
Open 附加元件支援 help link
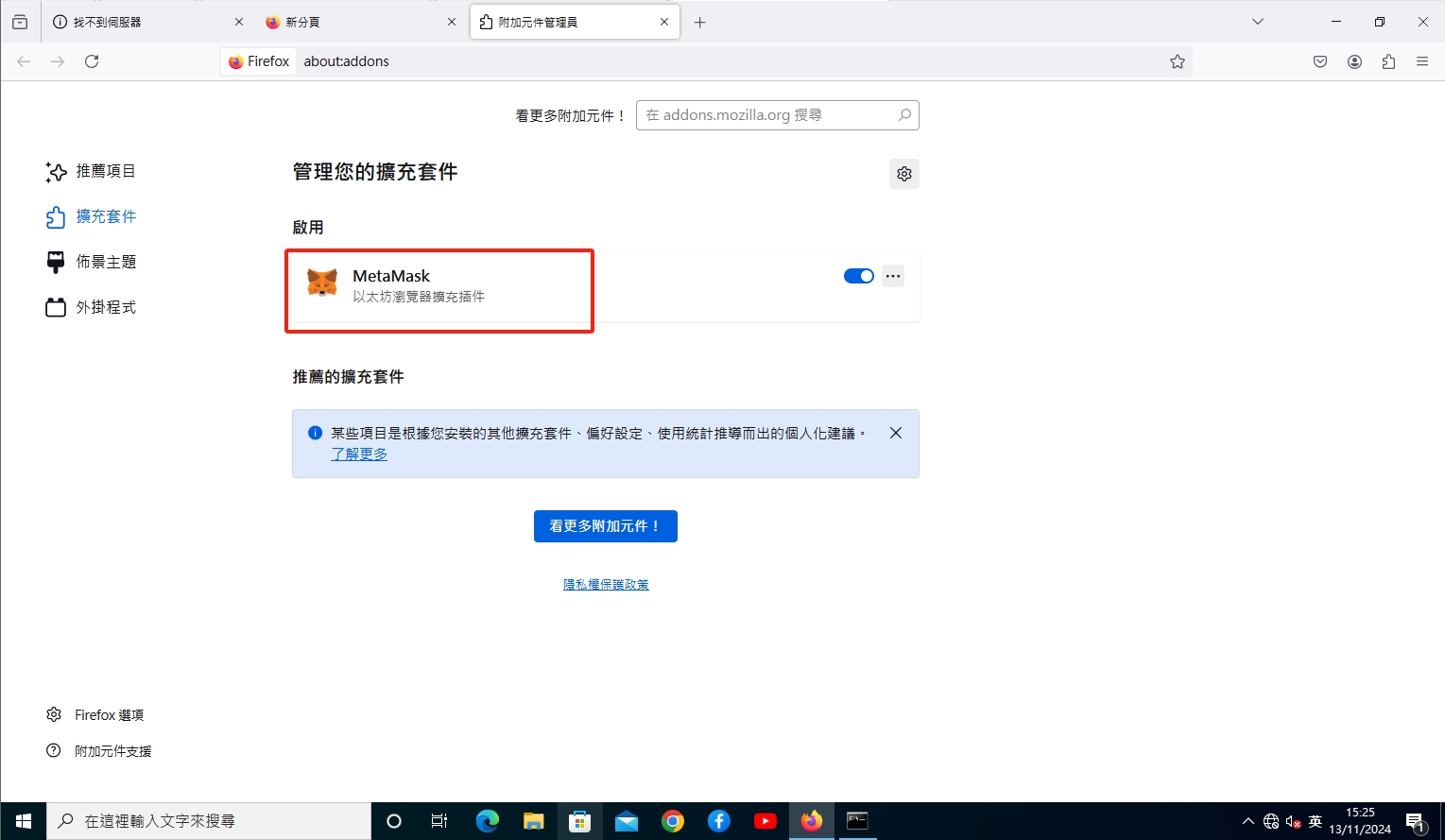[99, 751]
